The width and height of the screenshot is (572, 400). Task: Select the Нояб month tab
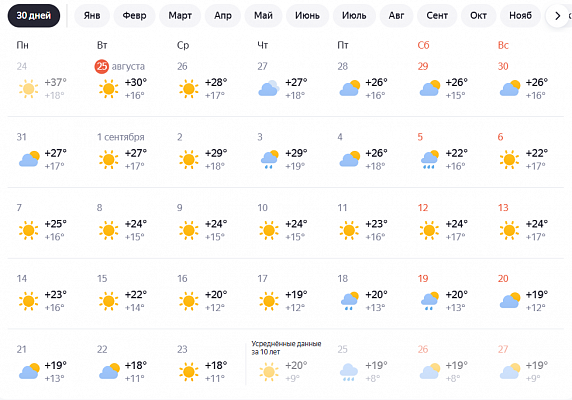tap(520, 16)
